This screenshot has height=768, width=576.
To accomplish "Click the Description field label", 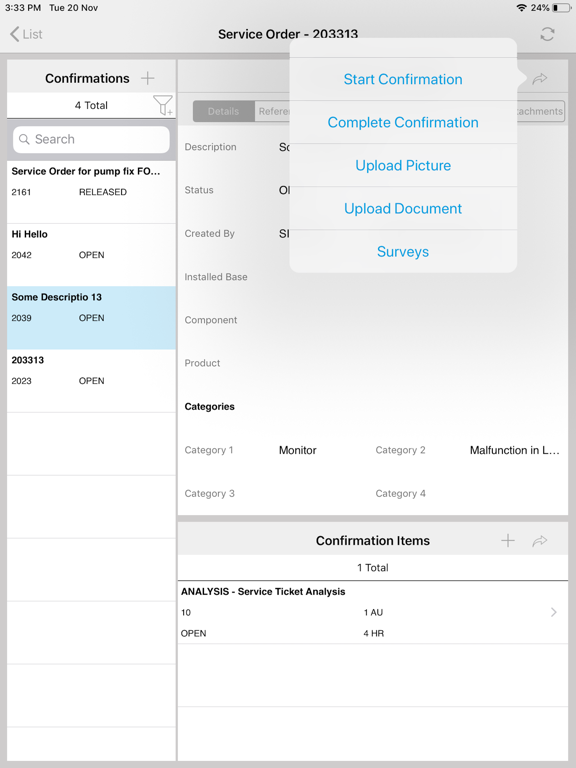I will [211, 147].
